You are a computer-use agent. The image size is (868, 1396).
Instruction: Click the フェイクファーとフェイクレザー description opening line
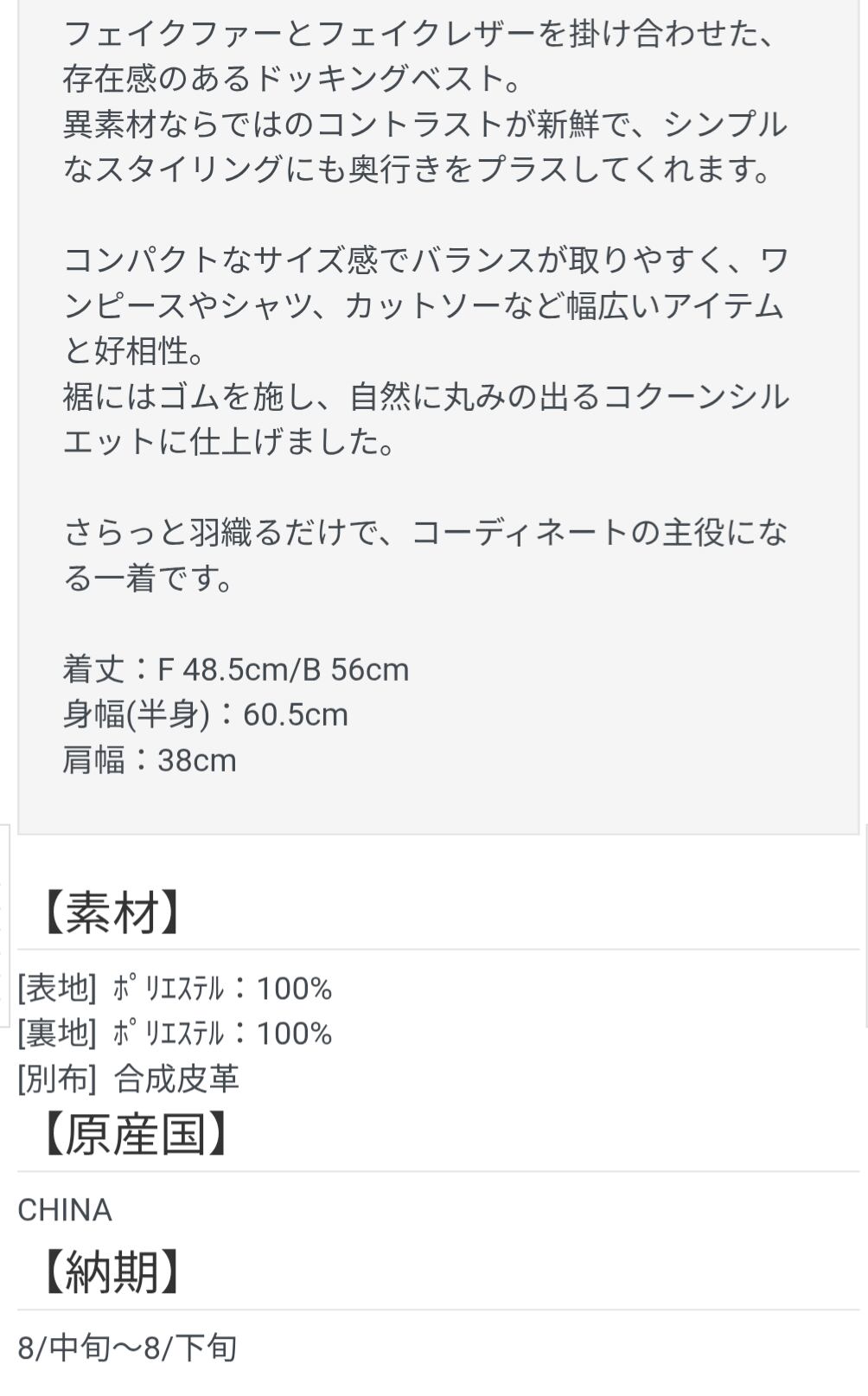pyautogui.click(x=418, y=34)
